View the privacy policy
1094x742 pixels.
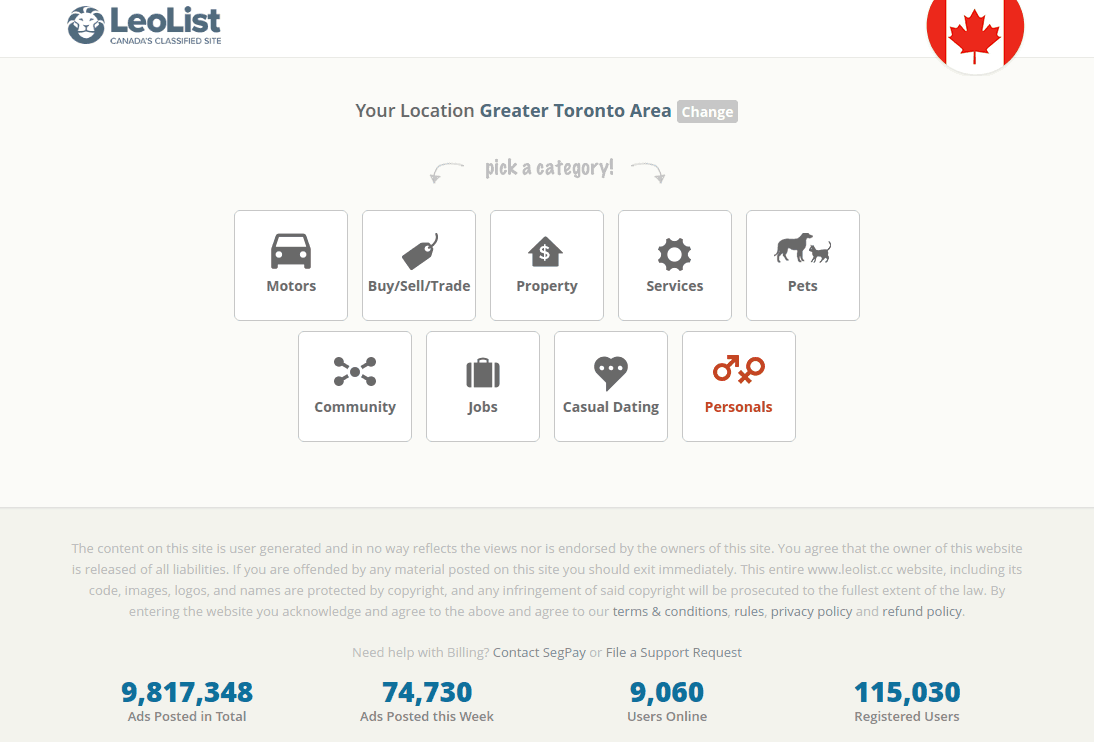click(x=811, y=611)
